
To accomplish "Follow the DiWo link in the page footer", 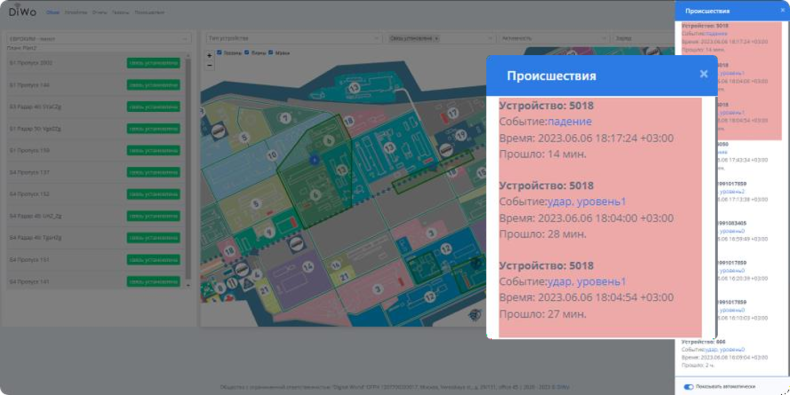I will click(x=563, y=387).
